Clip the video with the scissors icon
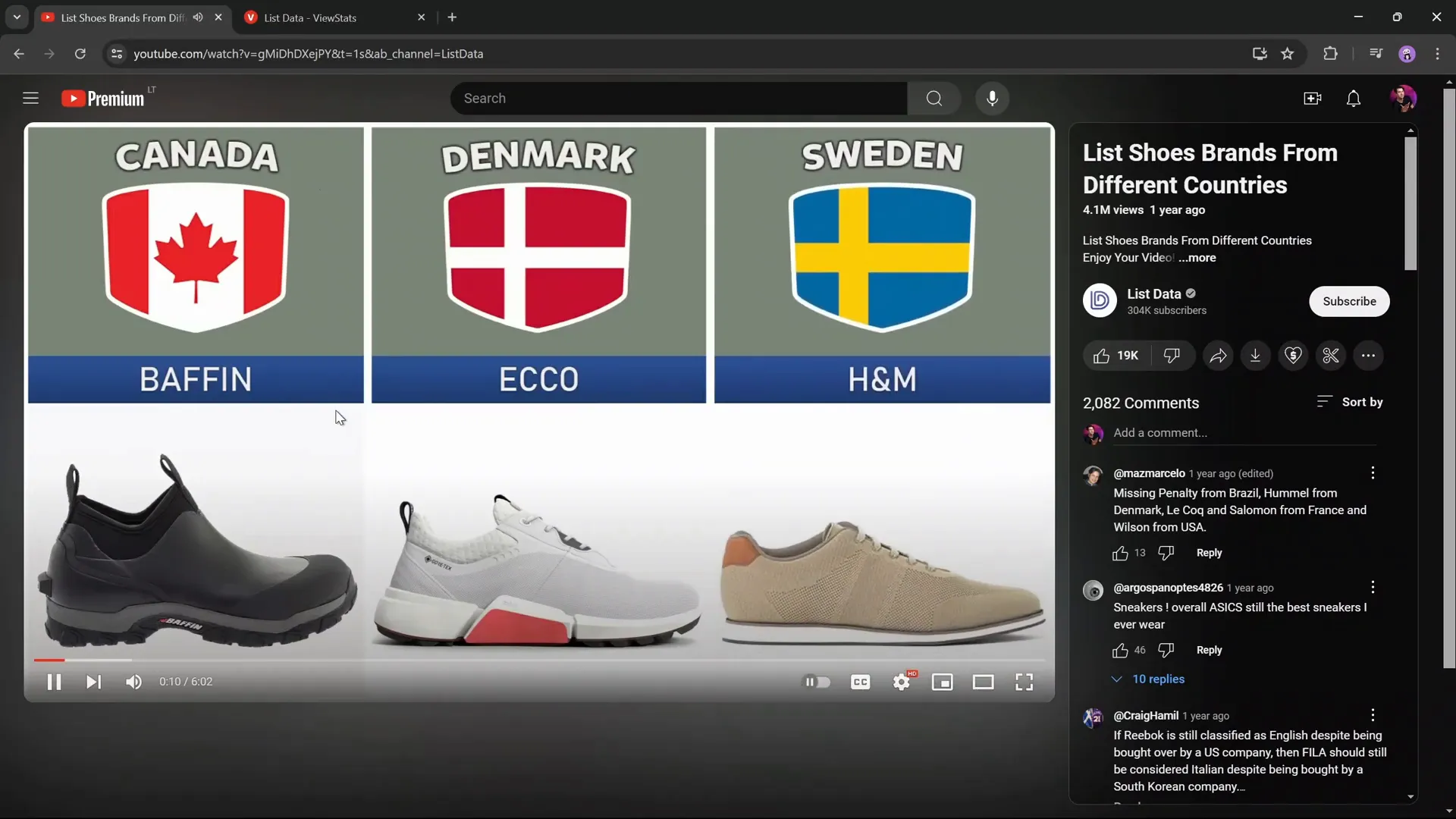This screenshot has height=819, width=1456. pyautogui.click(x=1331, y=356)
